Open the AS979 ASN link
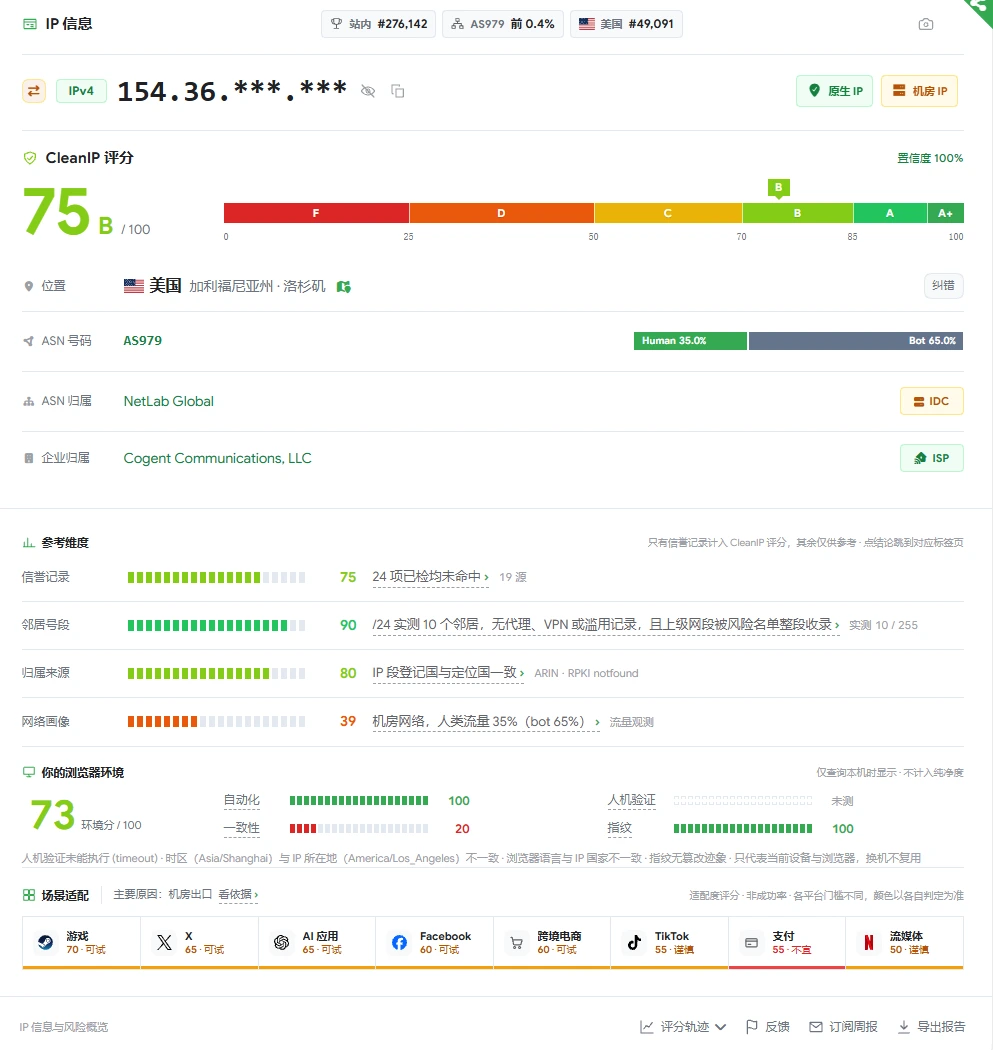Image resolution: width=993 pixels, height=1050 pixels. click(x=143, y=340)
